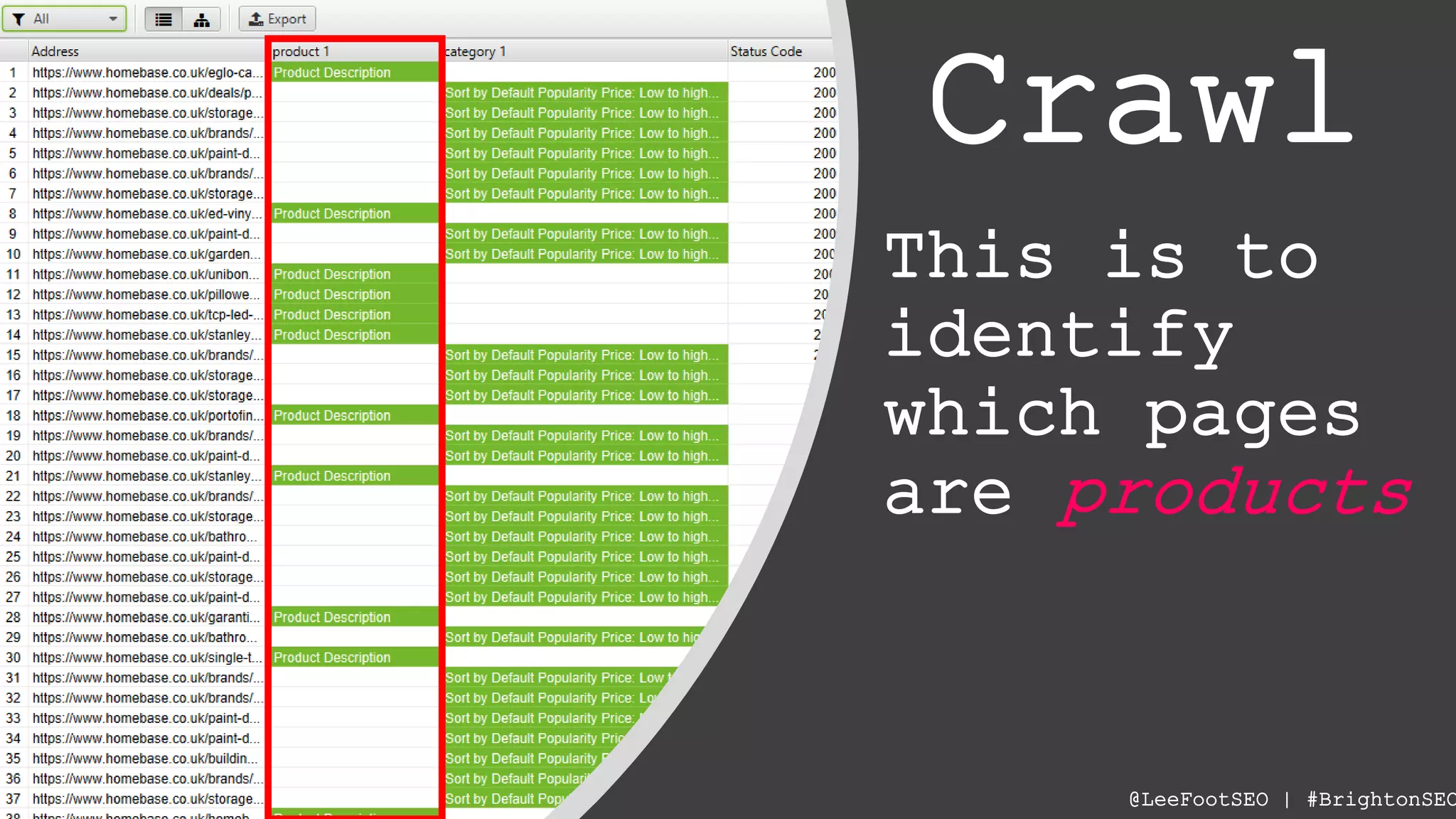Click the Sort by Default cell in row 2
1456x819 pixels.
pos(586,92)
